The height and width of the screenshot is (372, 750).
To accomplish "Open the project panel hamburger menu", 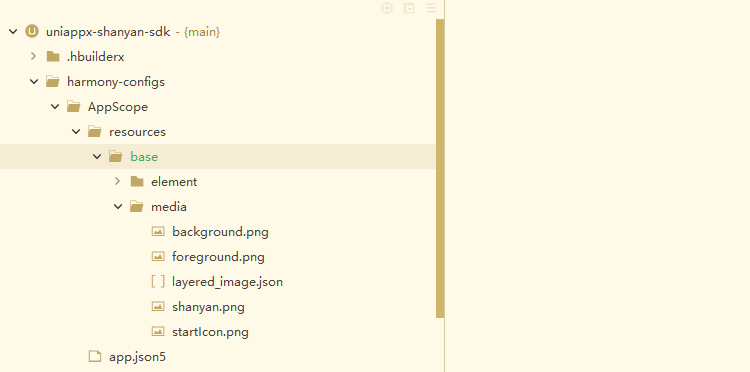I will [431, 8].
